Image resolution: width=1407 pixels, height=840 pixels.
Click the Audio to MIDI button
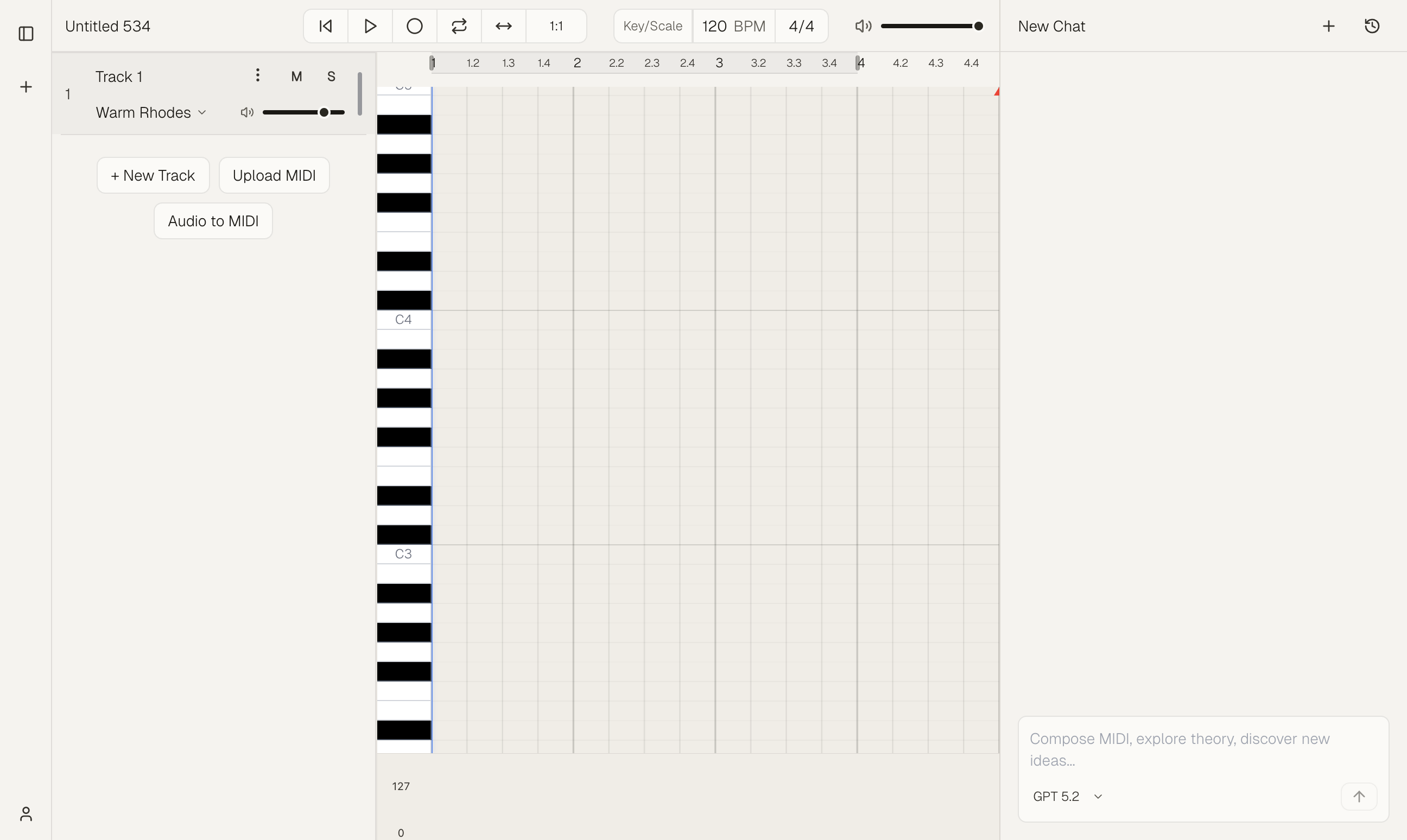213,221
